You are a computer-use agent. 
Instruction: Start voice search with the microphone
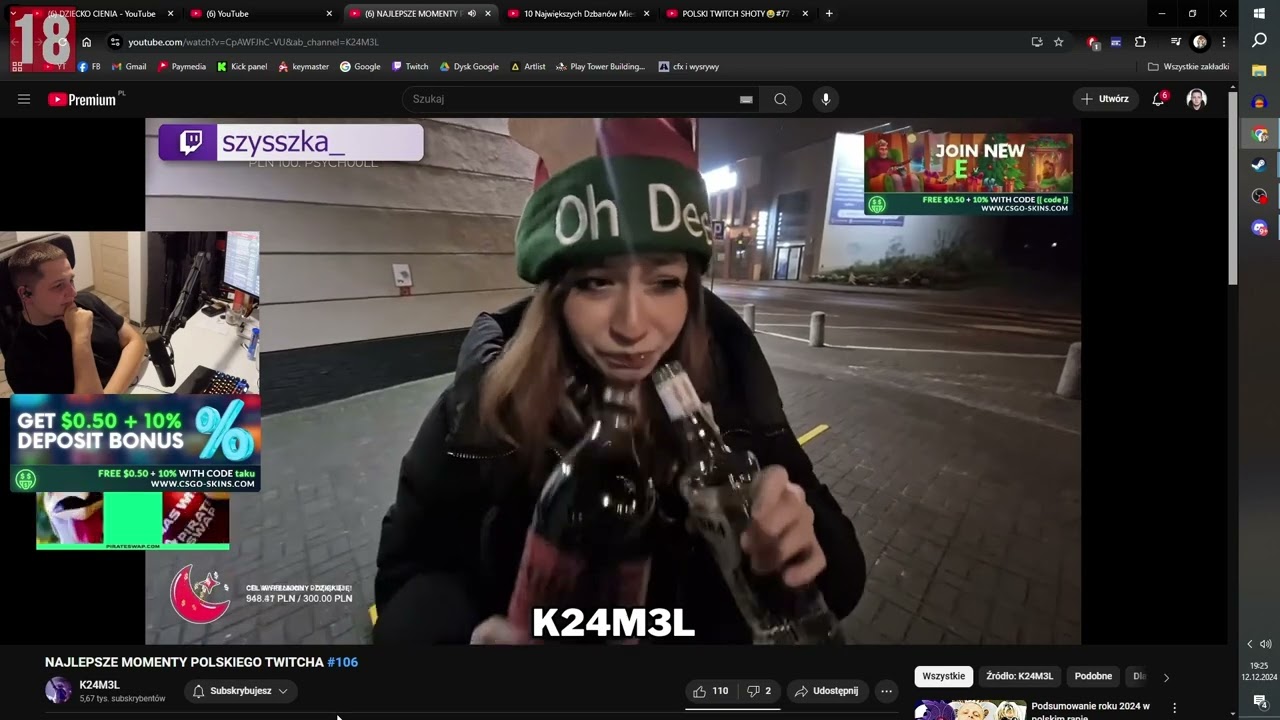[825, 99]
